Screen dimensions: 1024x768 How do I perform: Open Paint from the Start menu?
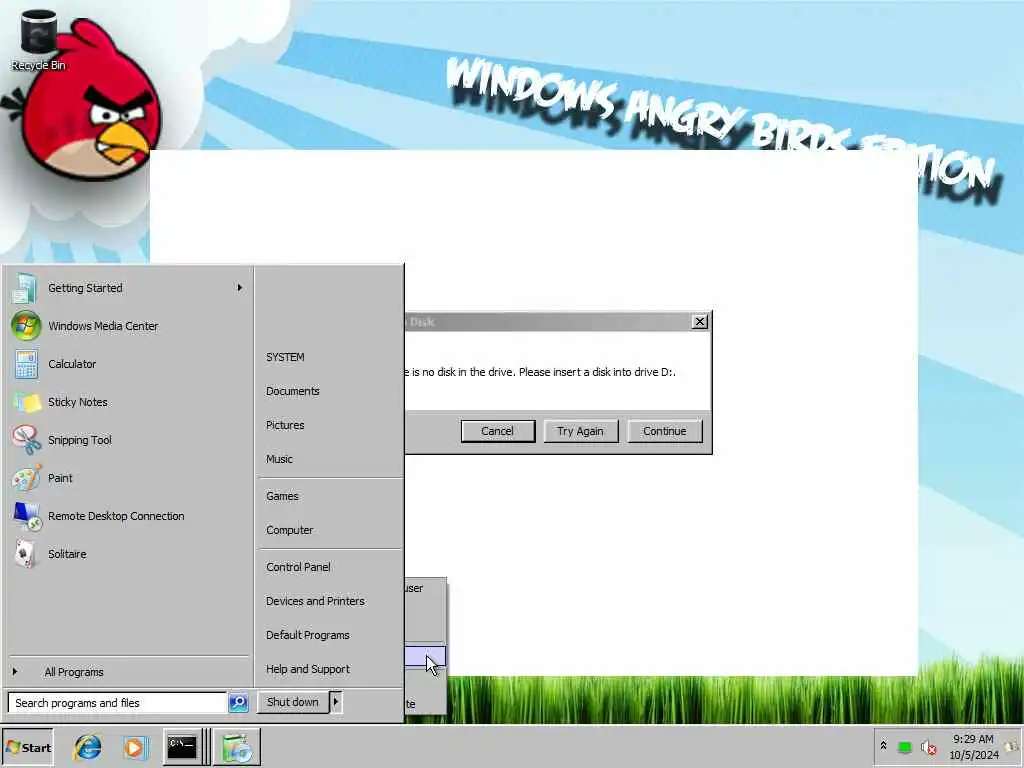[x=127, y=477]
